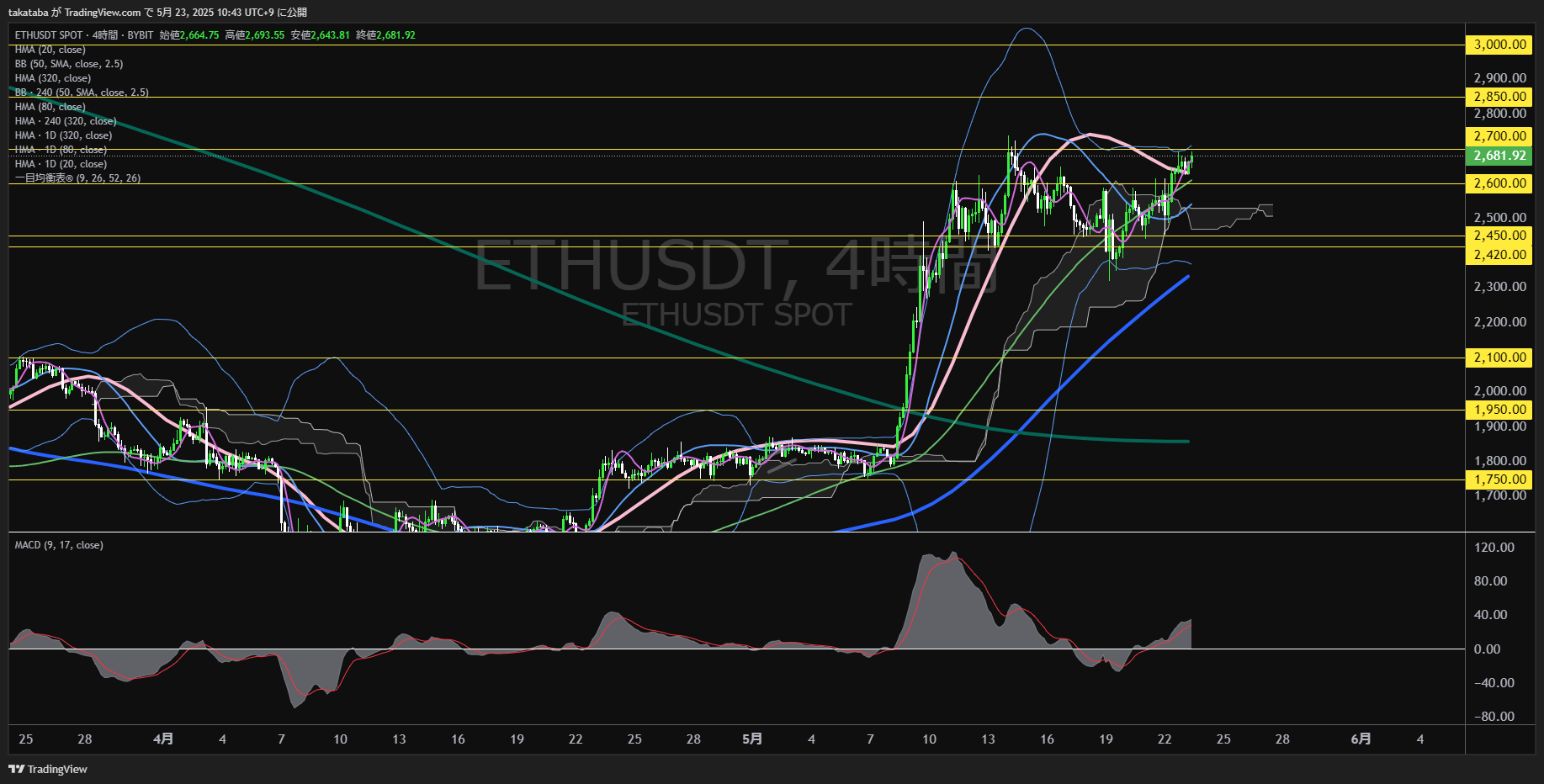The width and height of the screenshot is (1544, 784).
Task: Select the HMA (20, close) indicator legend
Action: click(50, 50)
